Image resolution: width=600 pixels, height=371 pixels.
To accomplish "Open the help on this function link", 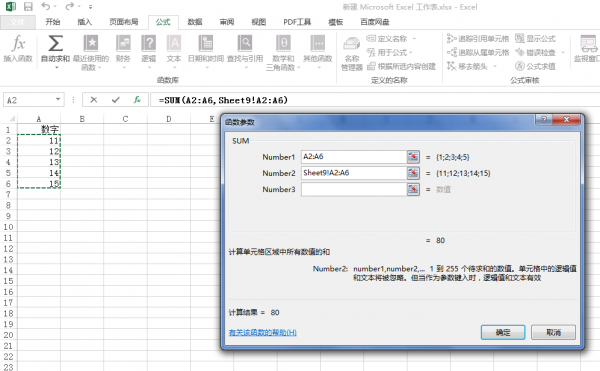I will pos(262,332).
